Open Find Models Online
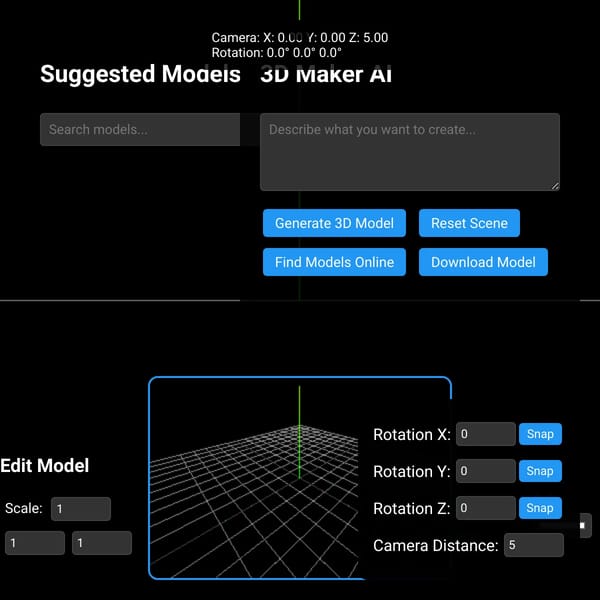Viewport: 600px width, 600px height. (334, 262)
